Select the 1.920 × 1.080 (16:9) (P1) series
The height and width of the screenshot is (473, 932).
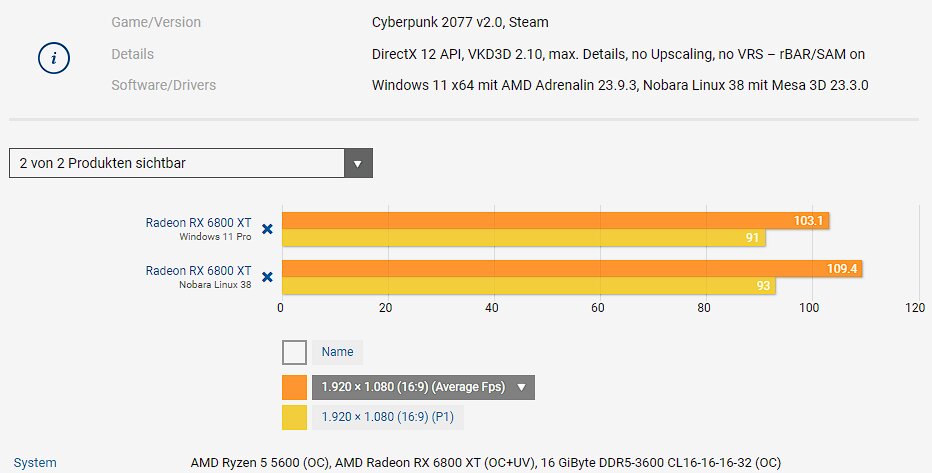[x=388, y=417]
